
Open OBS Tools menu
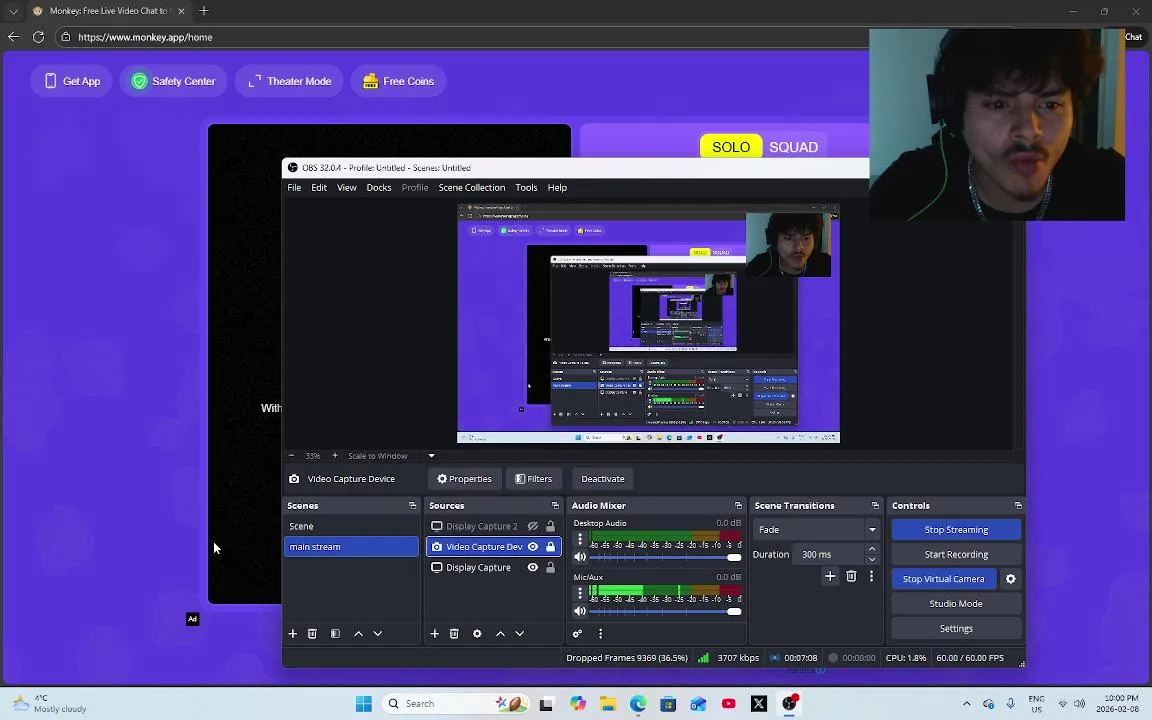(x=526, y=187)
